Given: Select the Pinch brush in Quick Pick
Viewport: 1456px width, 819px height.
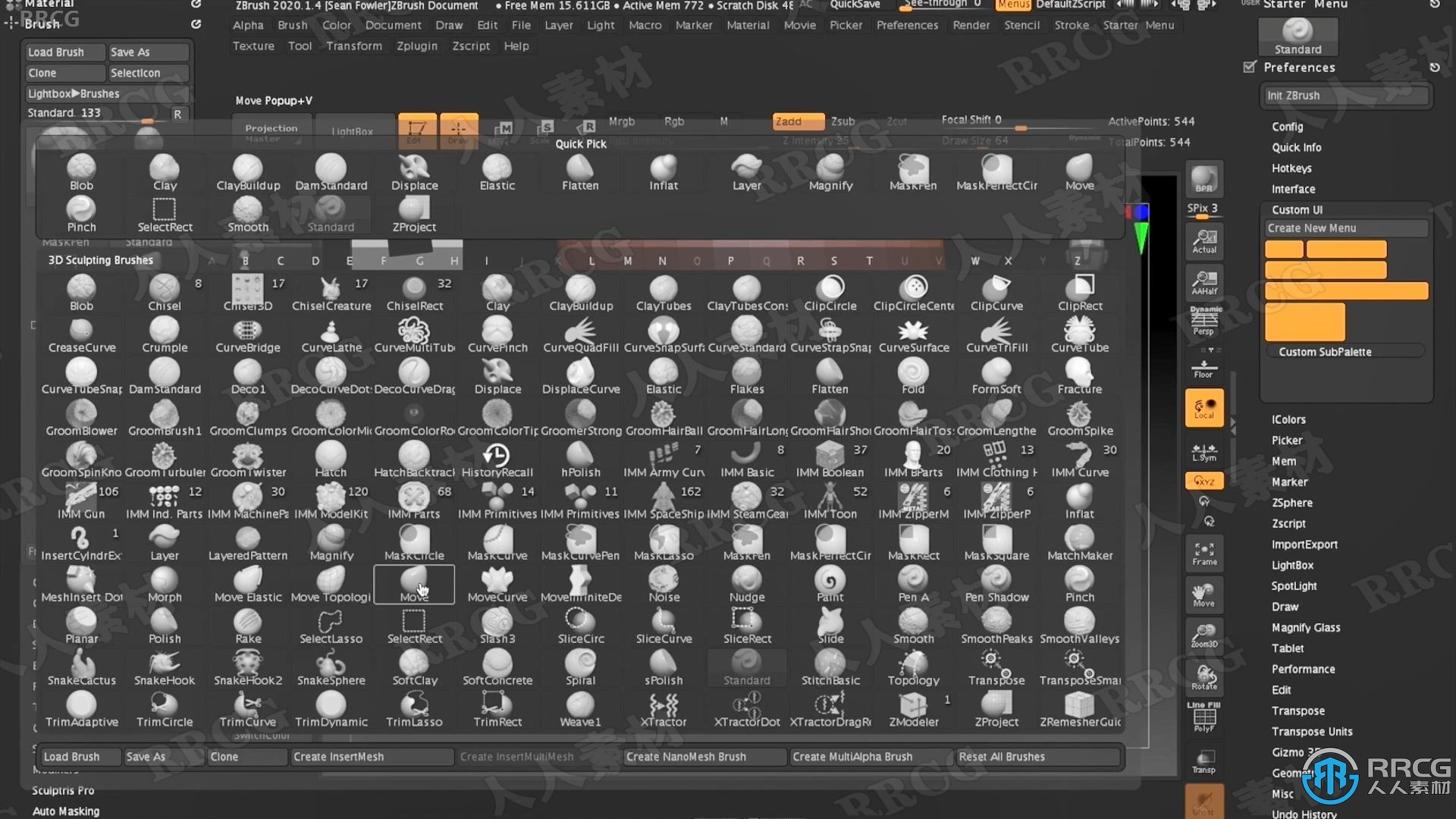Looking at the screenshot, I should (81, 215).
